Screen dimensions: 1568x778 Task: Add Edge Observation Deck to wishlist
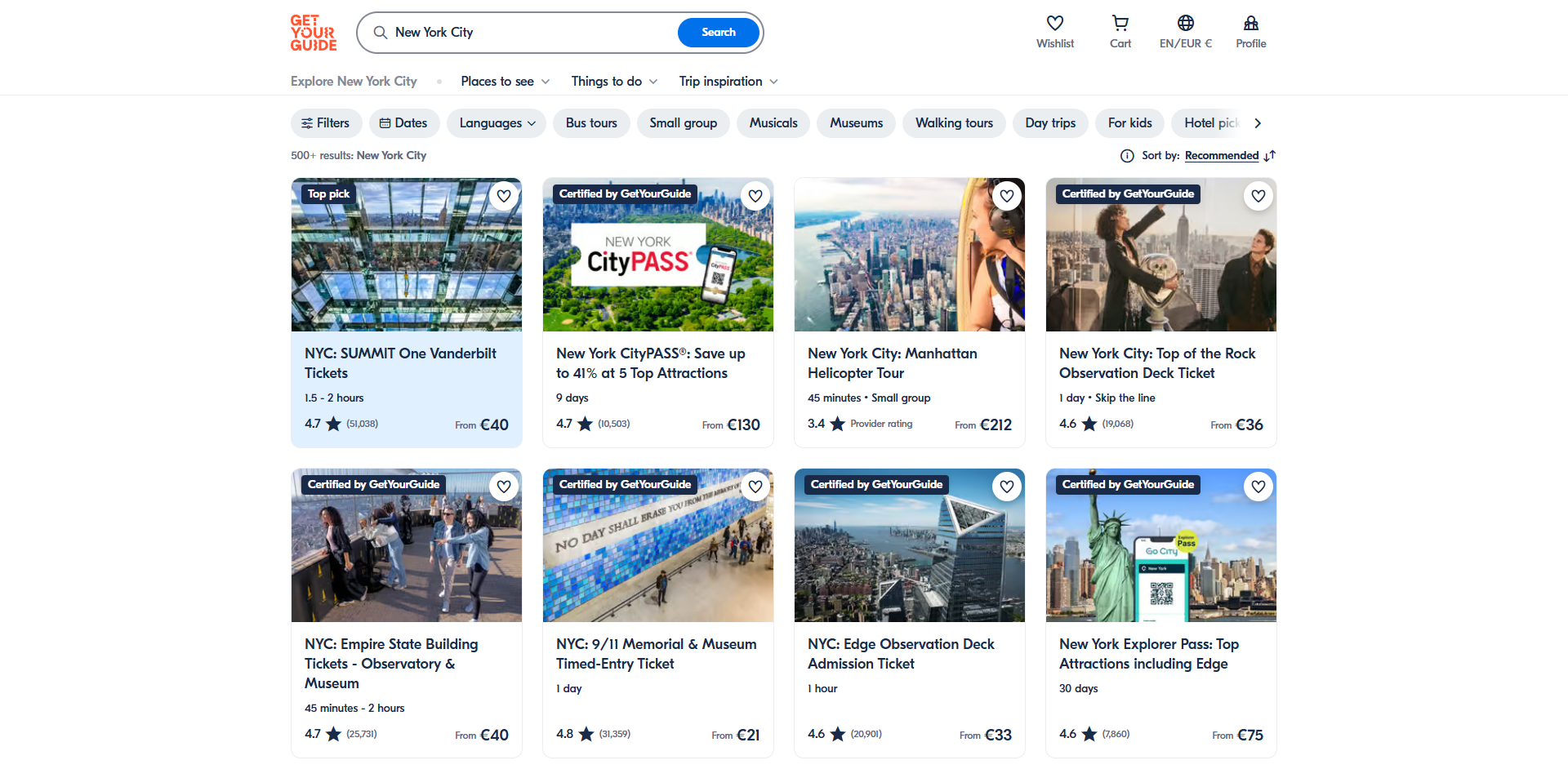1007,486
